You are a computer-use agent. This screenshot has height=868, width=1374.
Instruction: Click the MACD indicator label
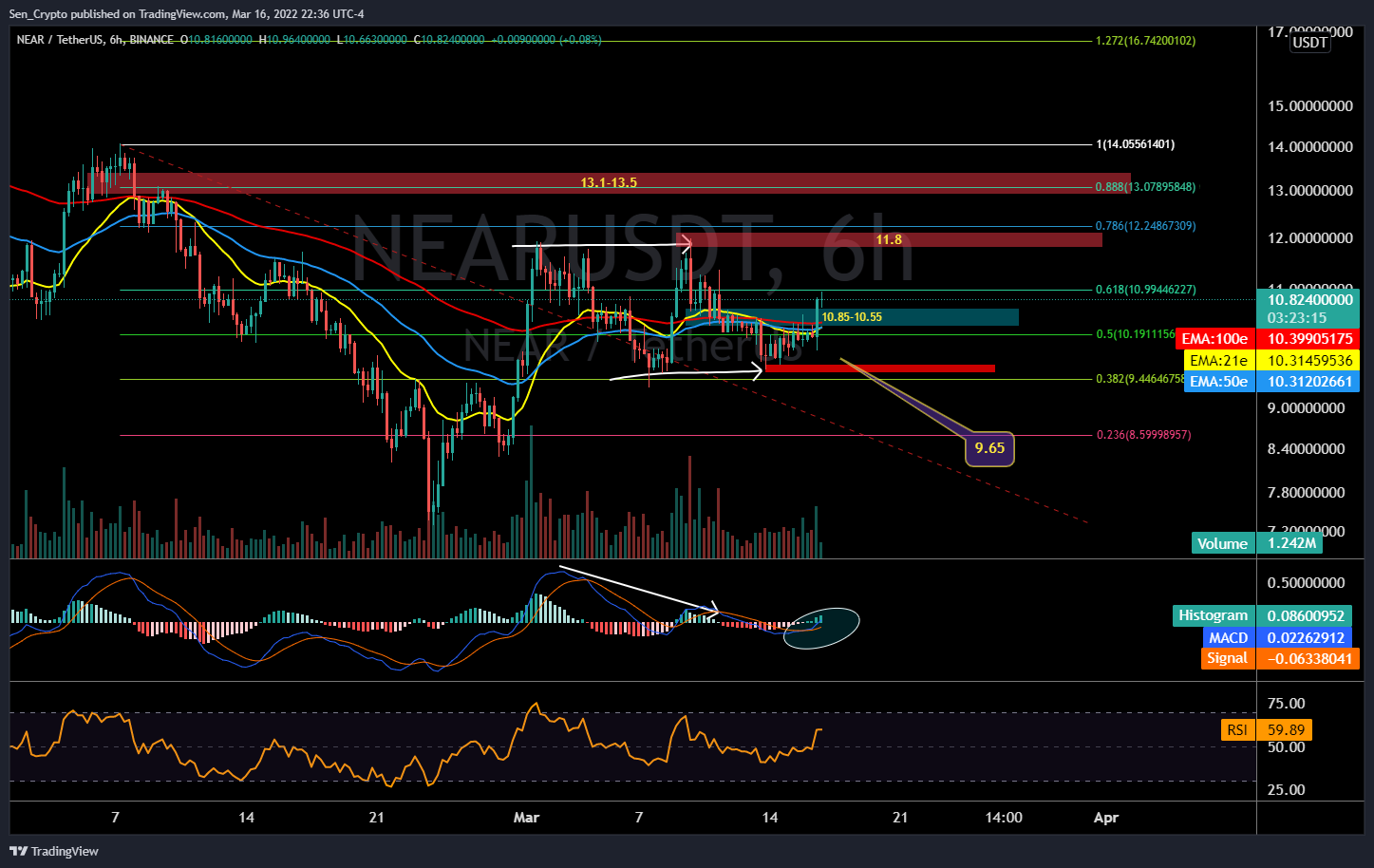tap(1228, 637)
